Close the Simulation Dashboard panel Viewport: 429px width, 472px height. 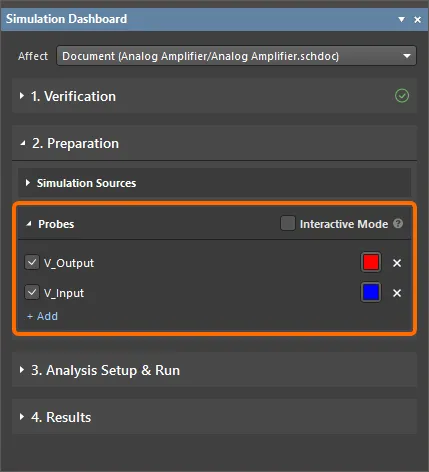(417, 20)
